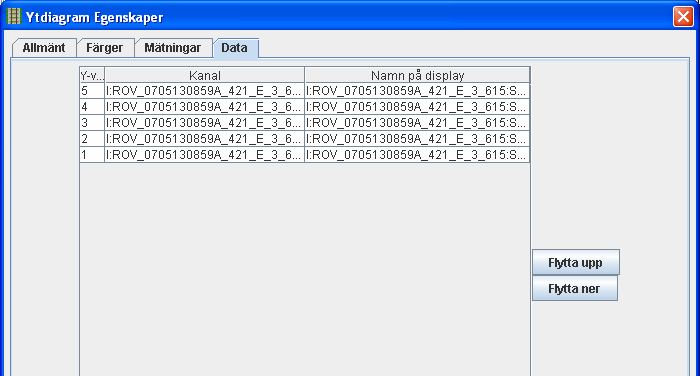
Task: Select Namn på display cell in row 2
Action: [417, 139]
